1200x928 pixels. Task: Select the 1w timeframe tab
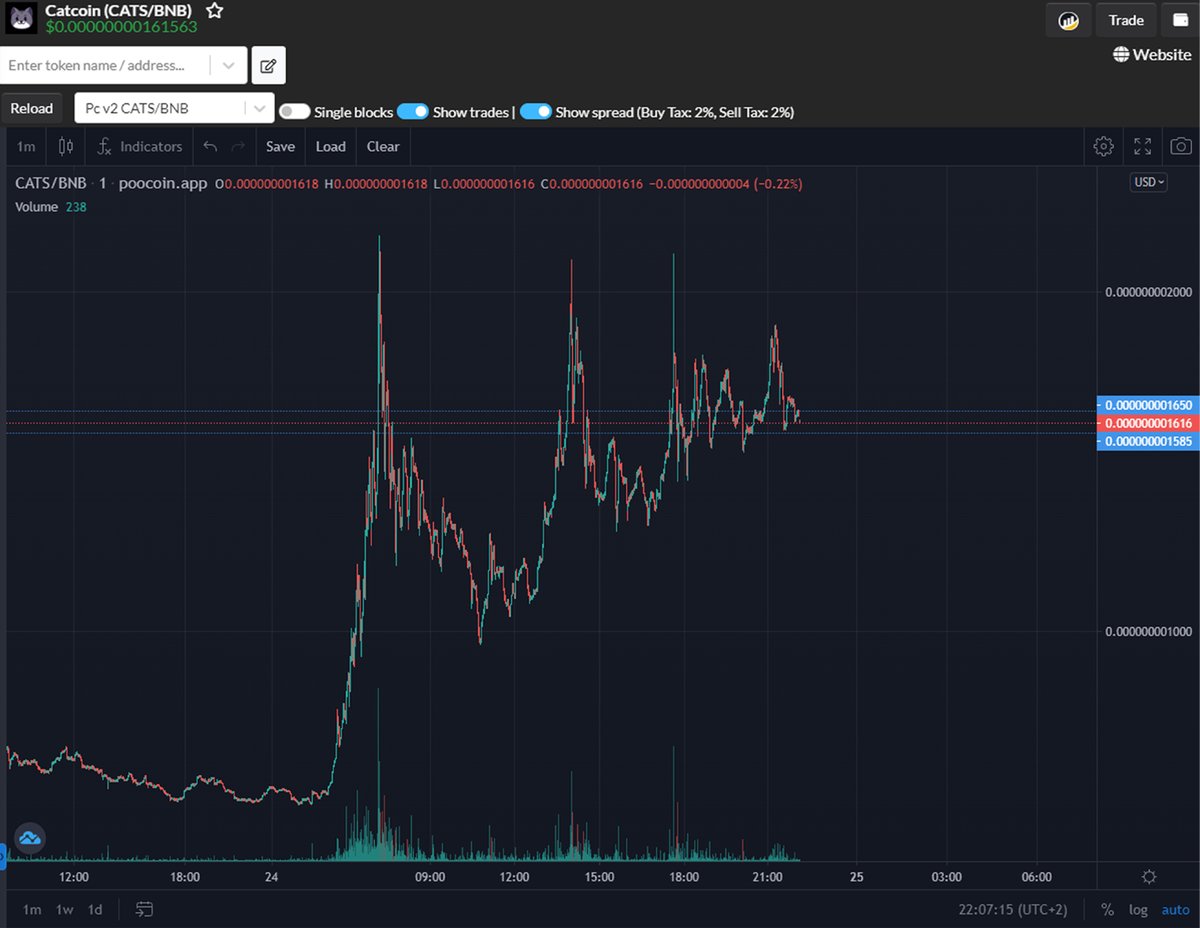click(x=63, y=910)
